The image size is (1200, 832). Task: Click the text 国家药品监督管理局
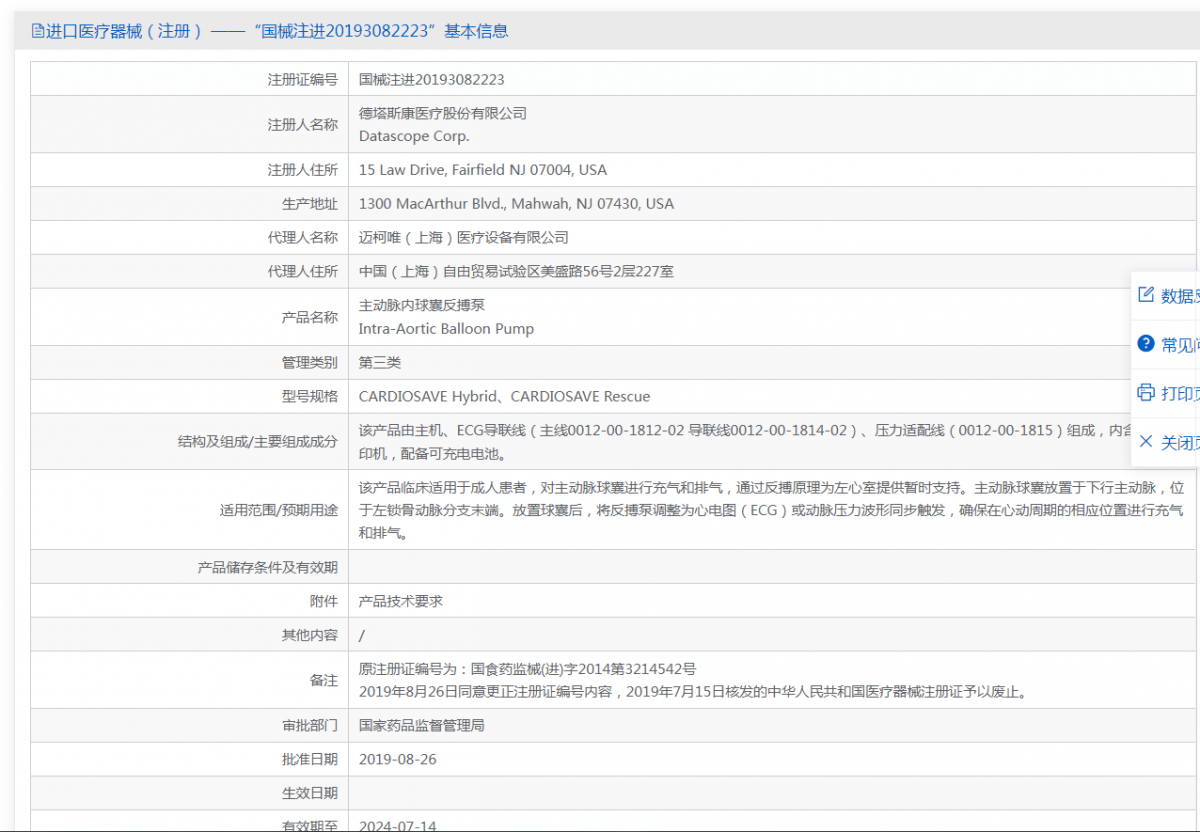click(x=422, y=726)
